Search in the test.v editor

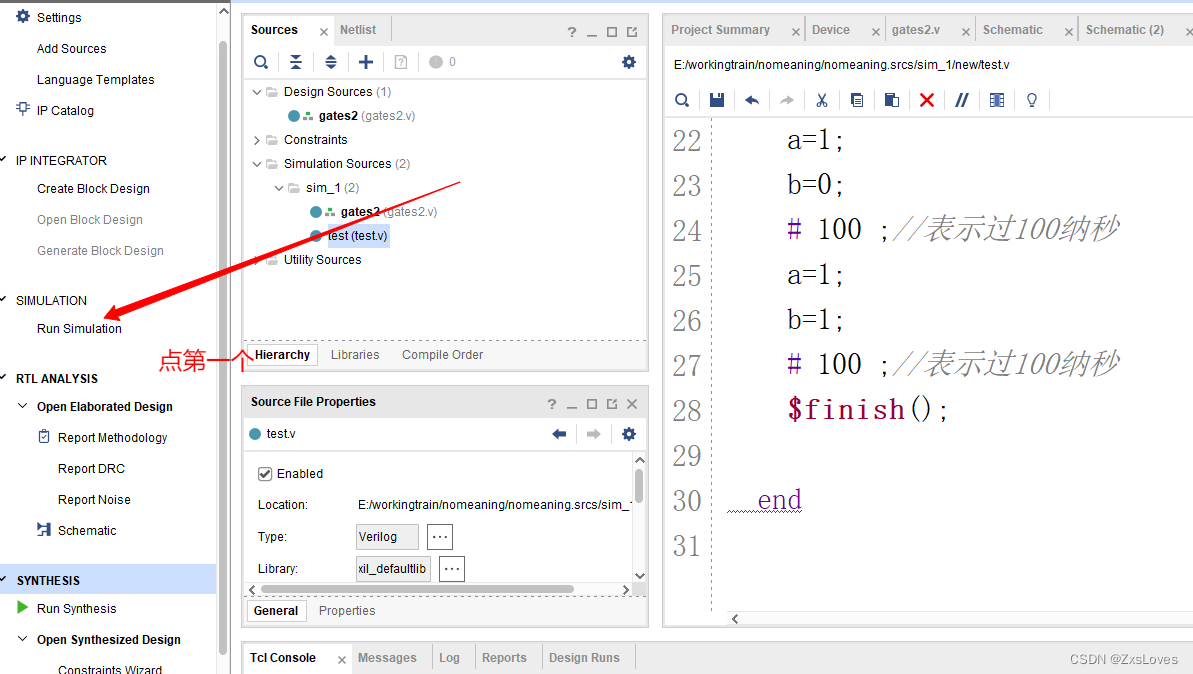tap(682, 100)
